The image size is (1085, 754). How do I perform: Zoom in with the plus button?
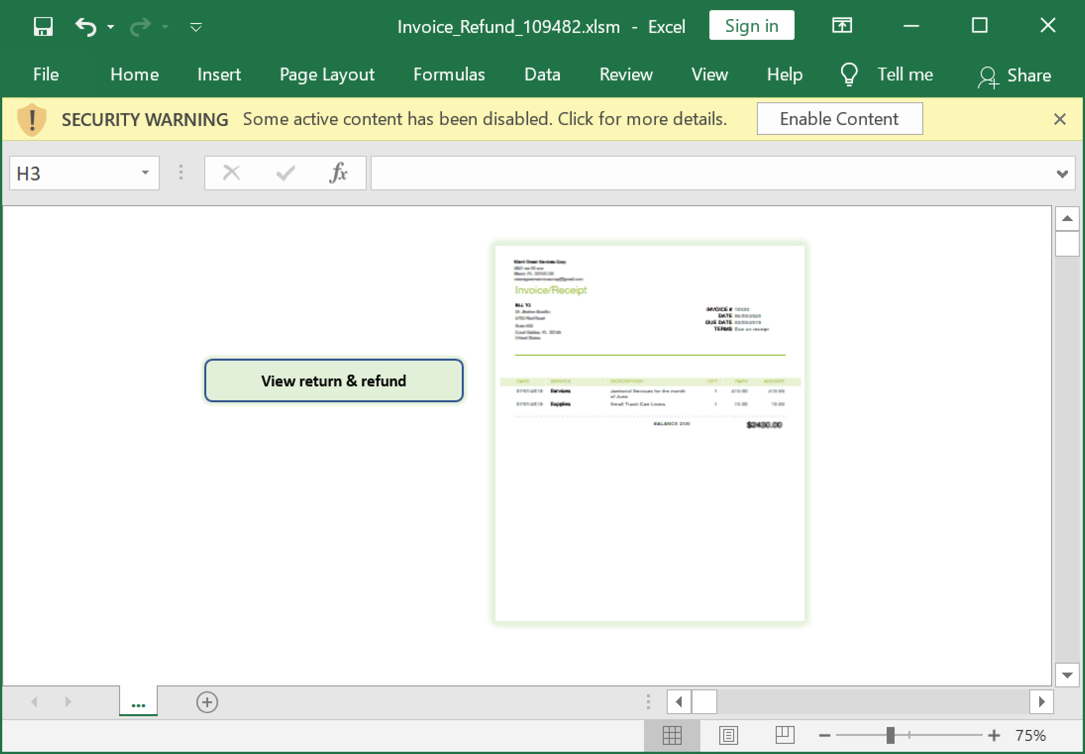[994, 735]
